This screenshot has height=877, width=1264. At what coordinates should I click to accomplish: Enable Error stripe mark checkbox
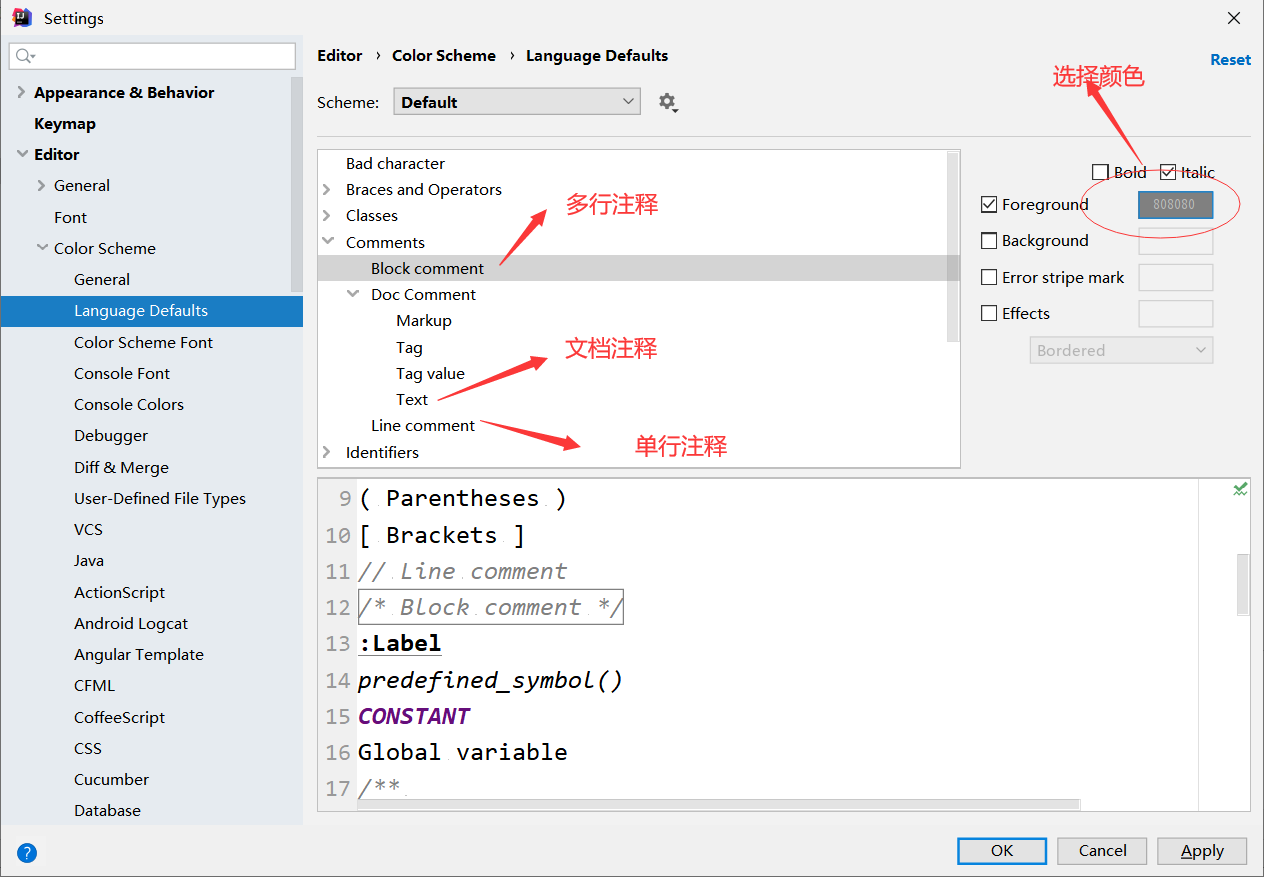(989, 277)
